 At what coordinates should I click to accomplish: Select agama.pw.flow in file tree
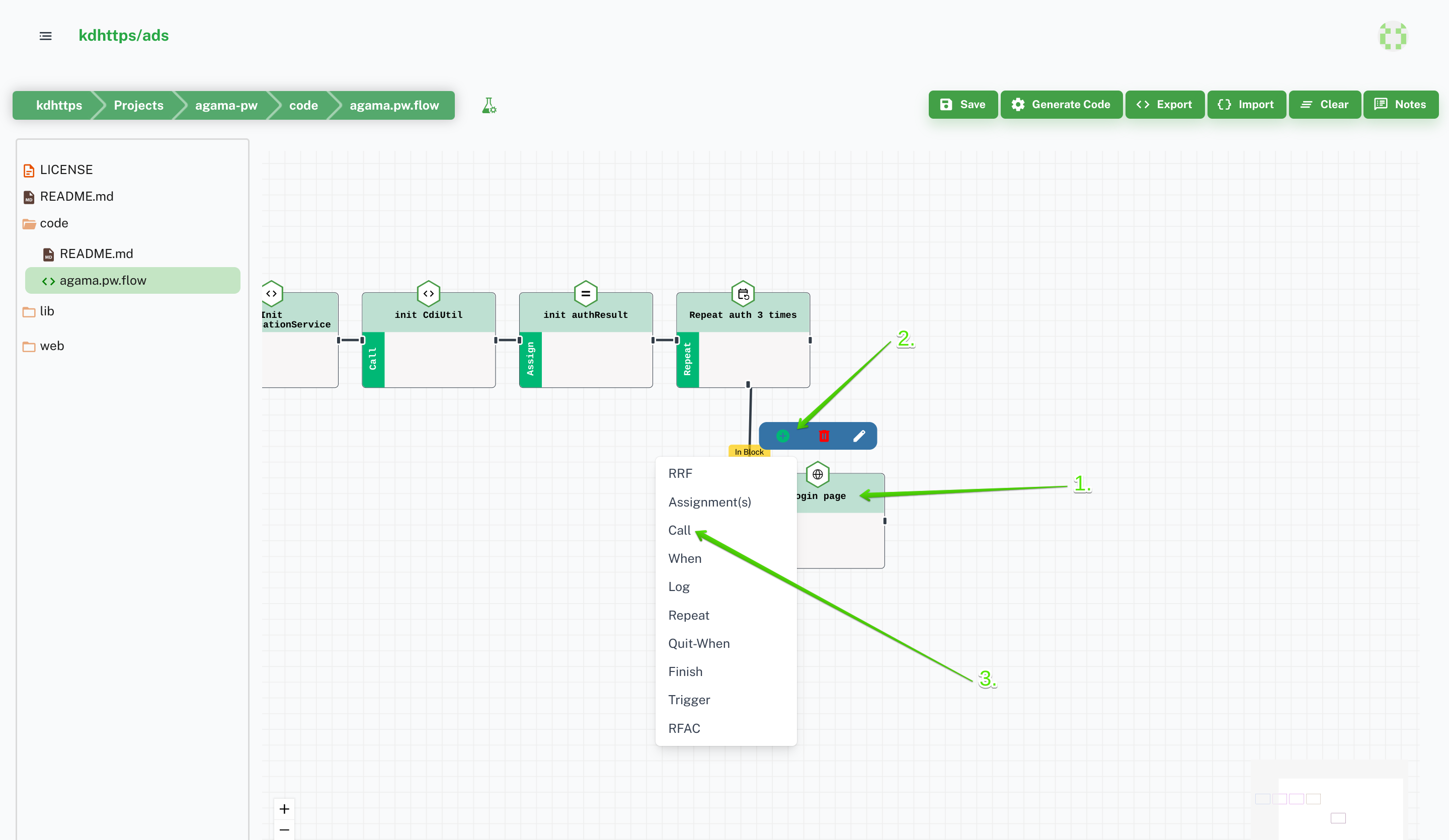[132, 281]
